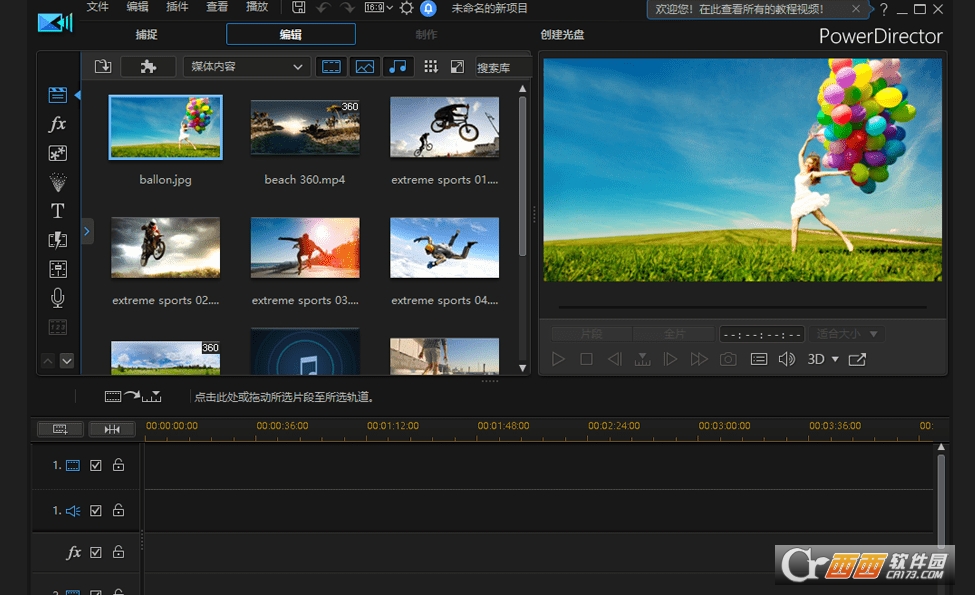This screenshot has width=975, height=595.
Task: Toggle audio files filter in library
Action: click(x=398, y=67)
